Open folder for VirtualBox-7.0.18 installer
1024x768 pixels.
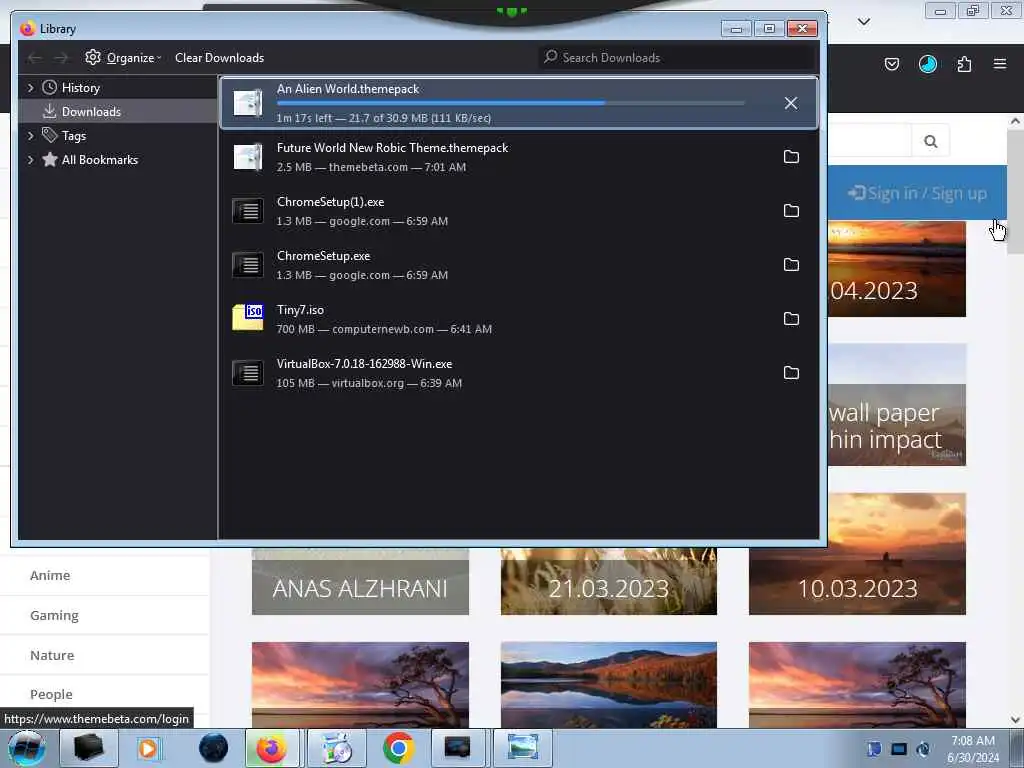pyautogui.click(x=791, y=372)
